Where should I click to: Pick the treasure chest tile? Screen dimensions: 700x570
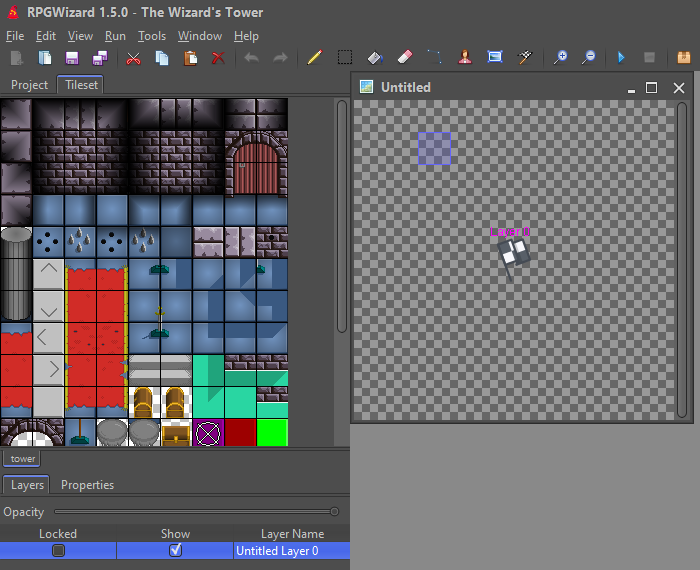176,432
